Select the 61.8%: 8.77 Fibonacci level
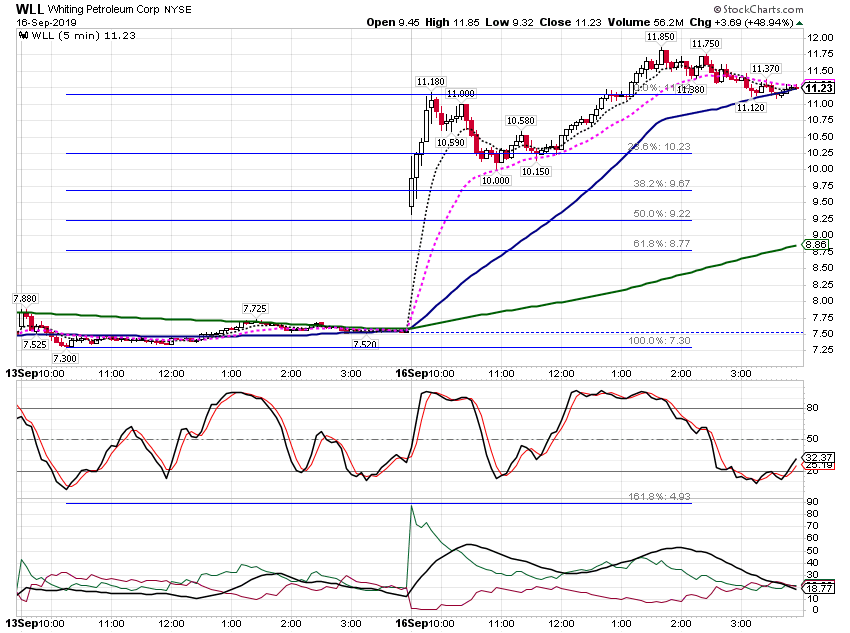The height and width of the screenshot is (633, 850). [x=661, y=244]
